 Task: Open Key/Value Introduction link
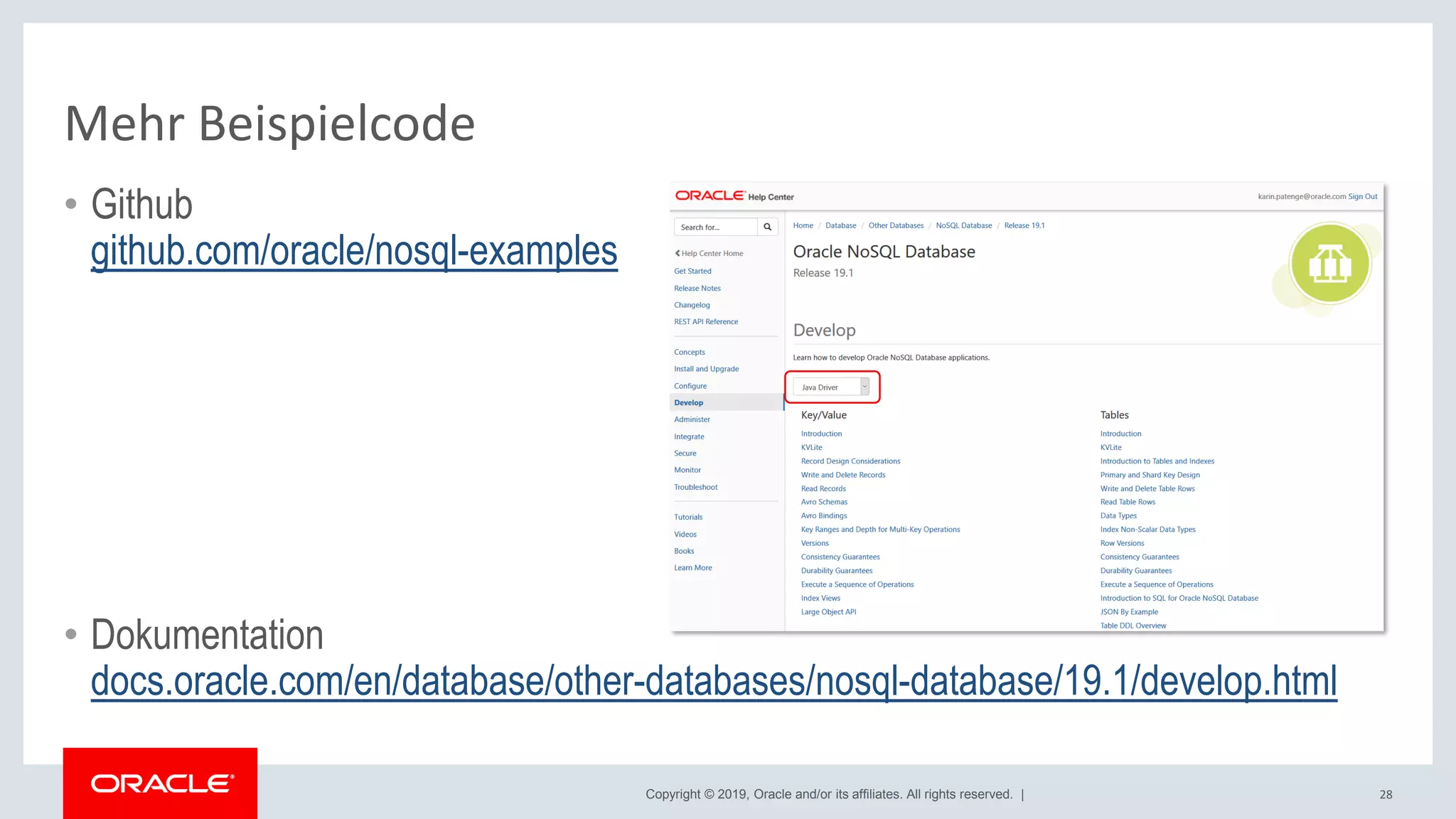pyautogui.click(x=821, y=434)
